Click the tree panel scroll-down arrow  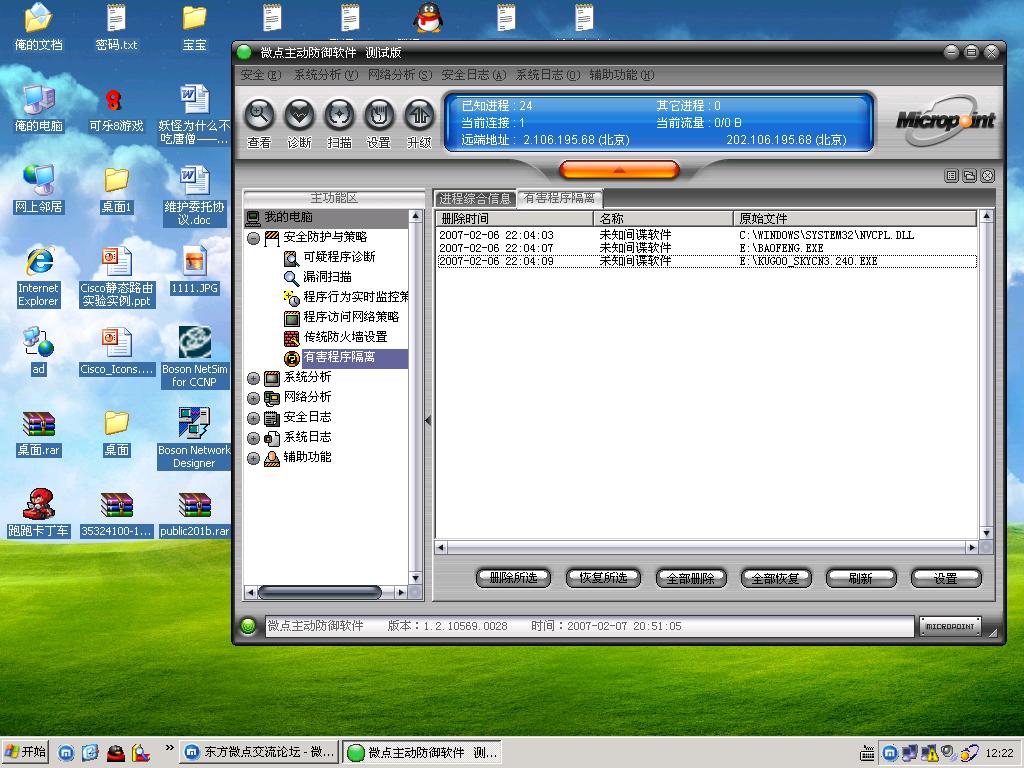(415, 578)
